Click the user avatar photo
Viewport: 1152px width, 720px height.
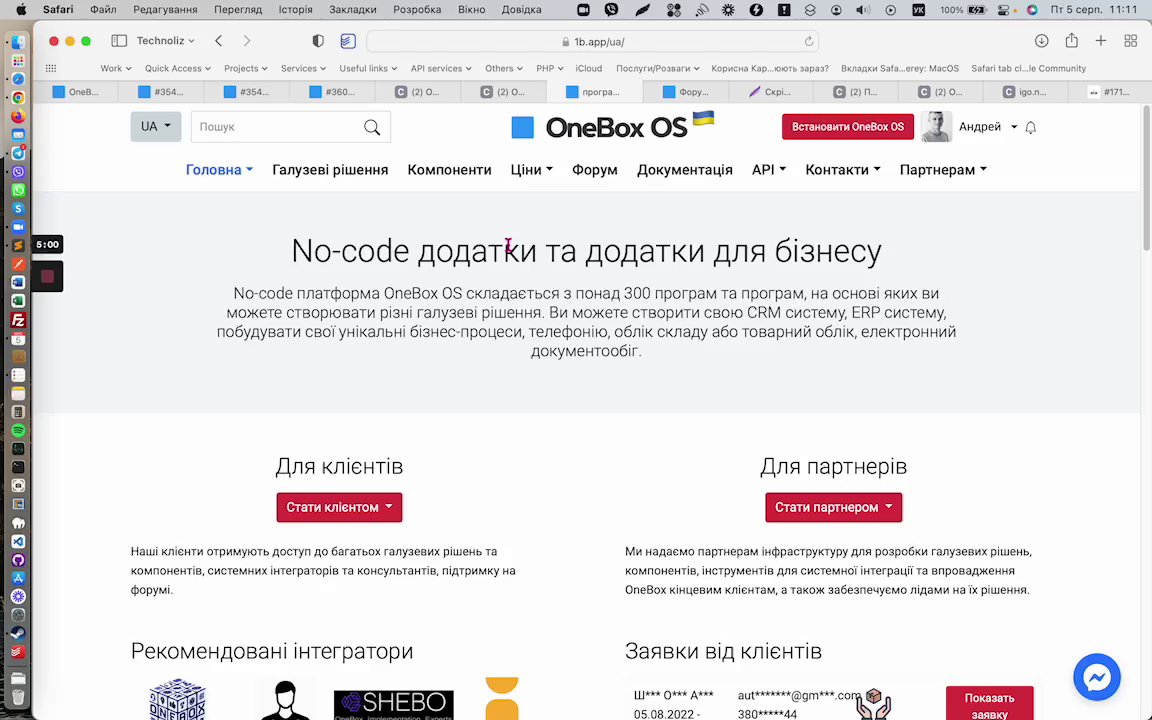pos(936,126)
